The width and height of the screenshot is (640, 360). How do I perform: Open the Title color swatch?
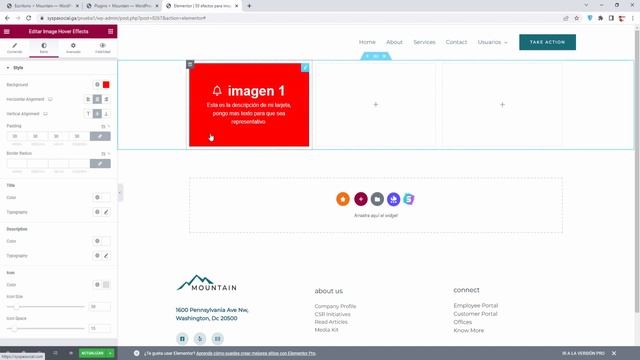tap(106, 198)
